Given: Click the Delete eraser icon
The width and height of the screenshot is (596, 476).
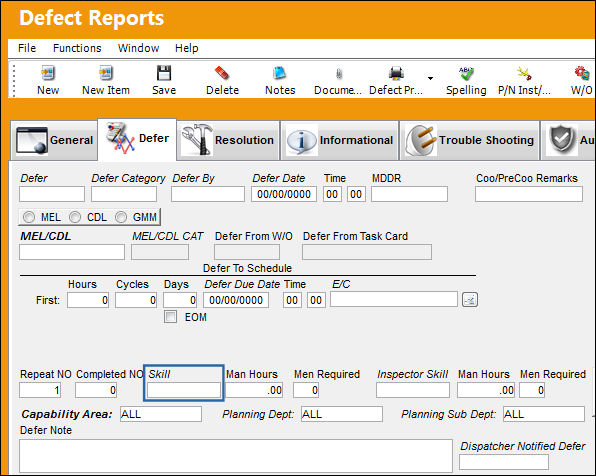Looking at the screenshot, I should [222, 73].
